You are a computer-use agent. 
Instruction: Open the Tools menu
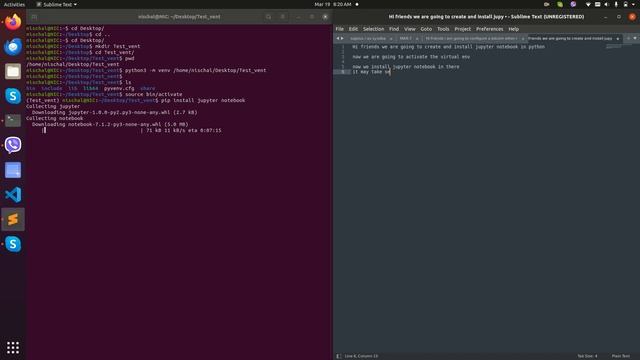443,29
